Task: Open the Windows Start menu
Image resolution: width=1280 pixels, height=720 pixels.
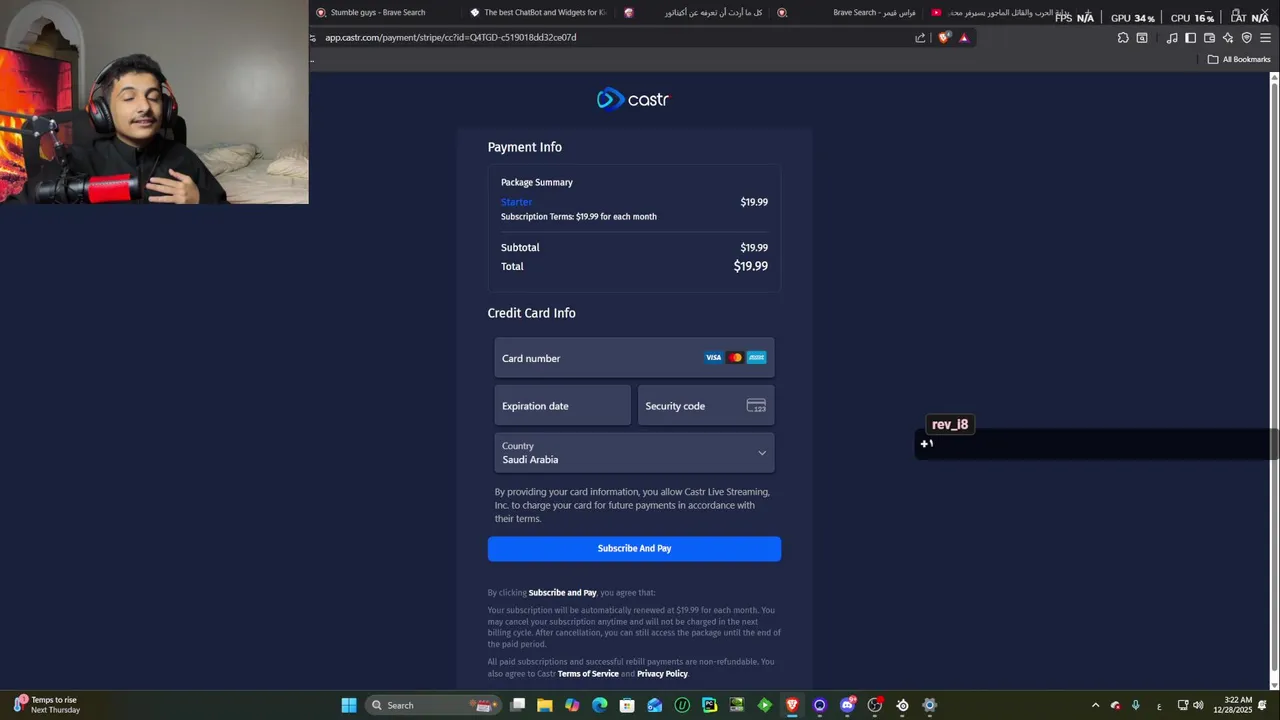Action: [x=349, y=705]
